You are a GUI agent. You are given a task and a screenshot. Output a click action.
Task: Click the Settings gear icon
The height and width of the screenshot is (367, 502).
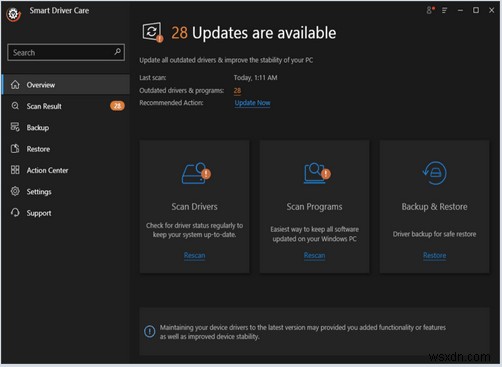(x=15, y=191)
